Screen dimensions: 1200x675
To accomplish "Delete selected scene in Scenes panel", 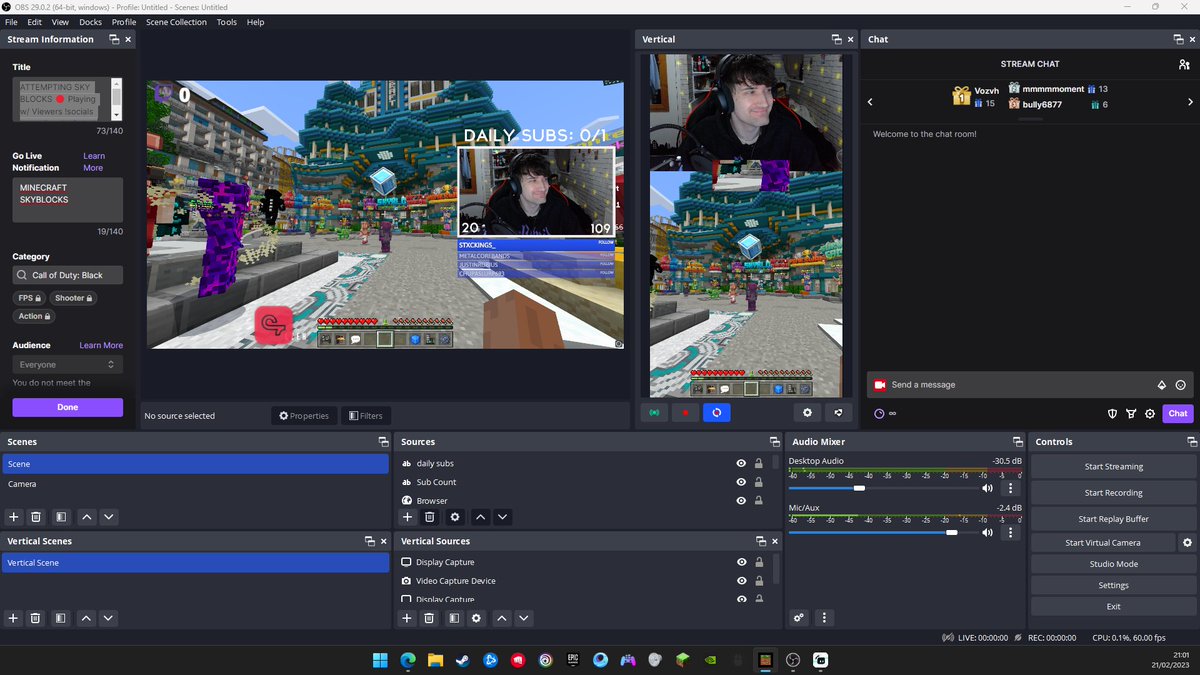I will (x=36, y=517).
